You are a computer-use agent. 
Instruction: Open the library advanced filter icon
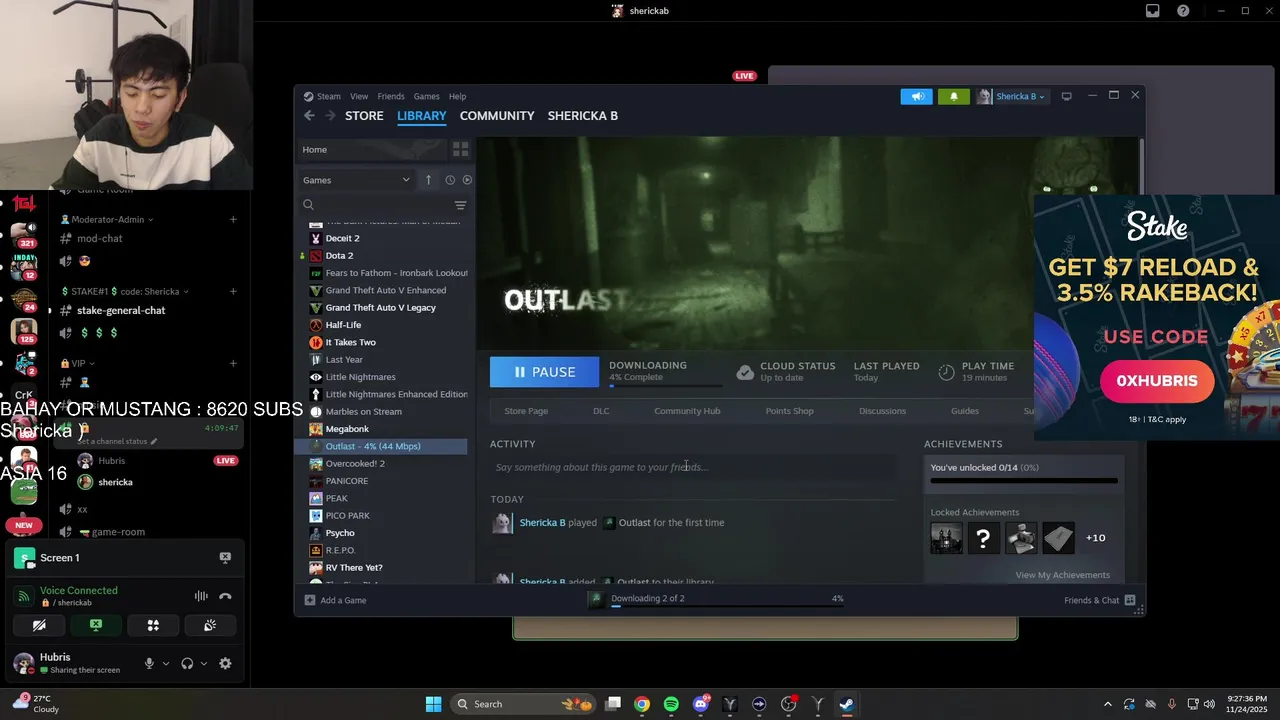(x=460, y=205)
